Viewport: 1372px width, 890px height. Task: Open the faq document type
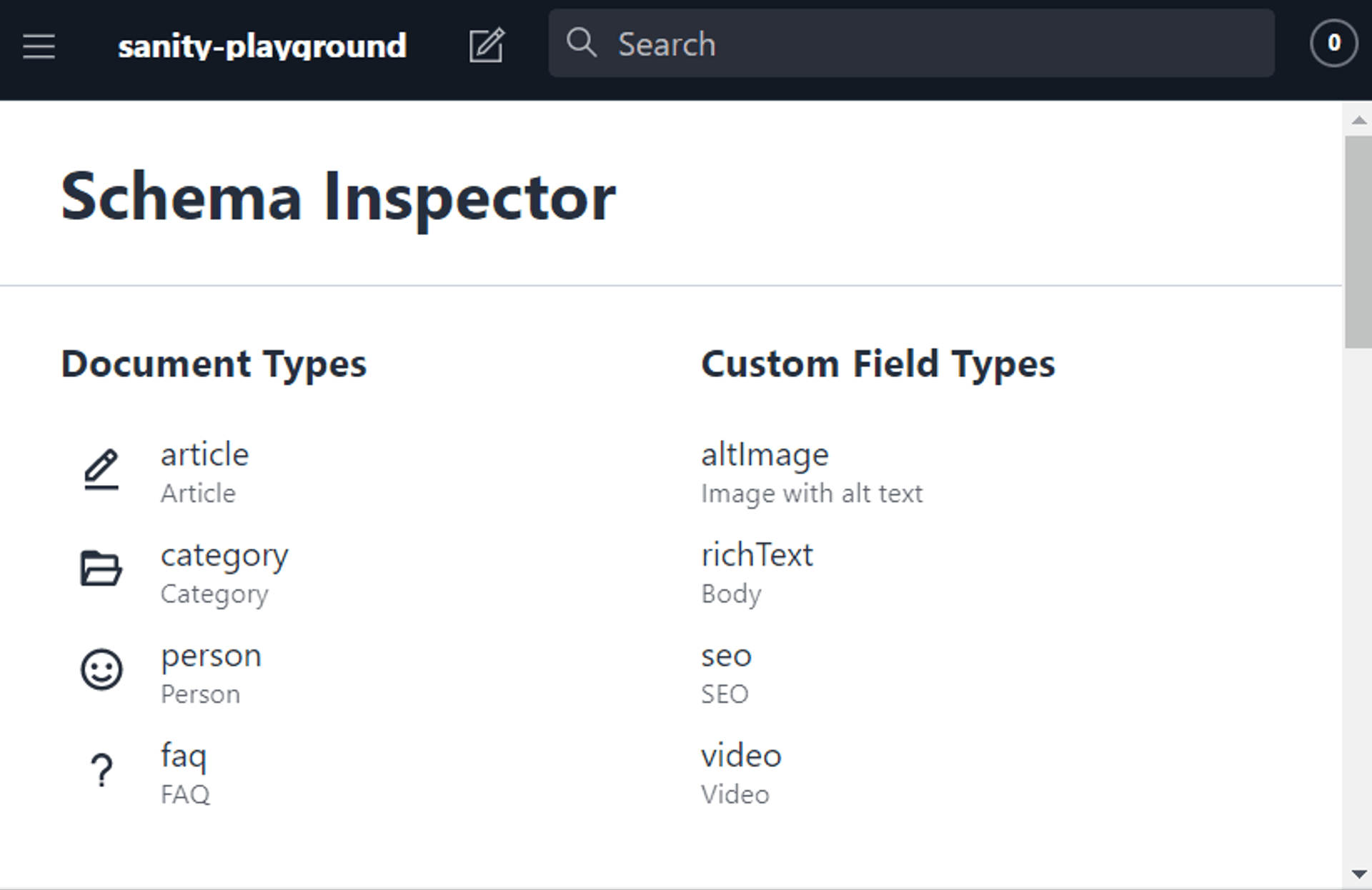[x=184, y=756]
